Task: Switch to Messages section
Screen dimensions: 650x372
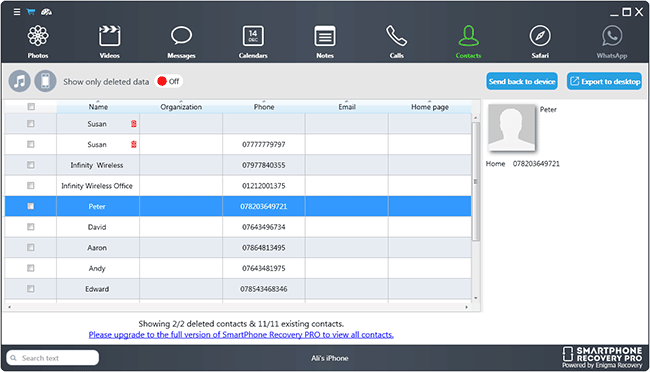Action: [x=181, y=42]
